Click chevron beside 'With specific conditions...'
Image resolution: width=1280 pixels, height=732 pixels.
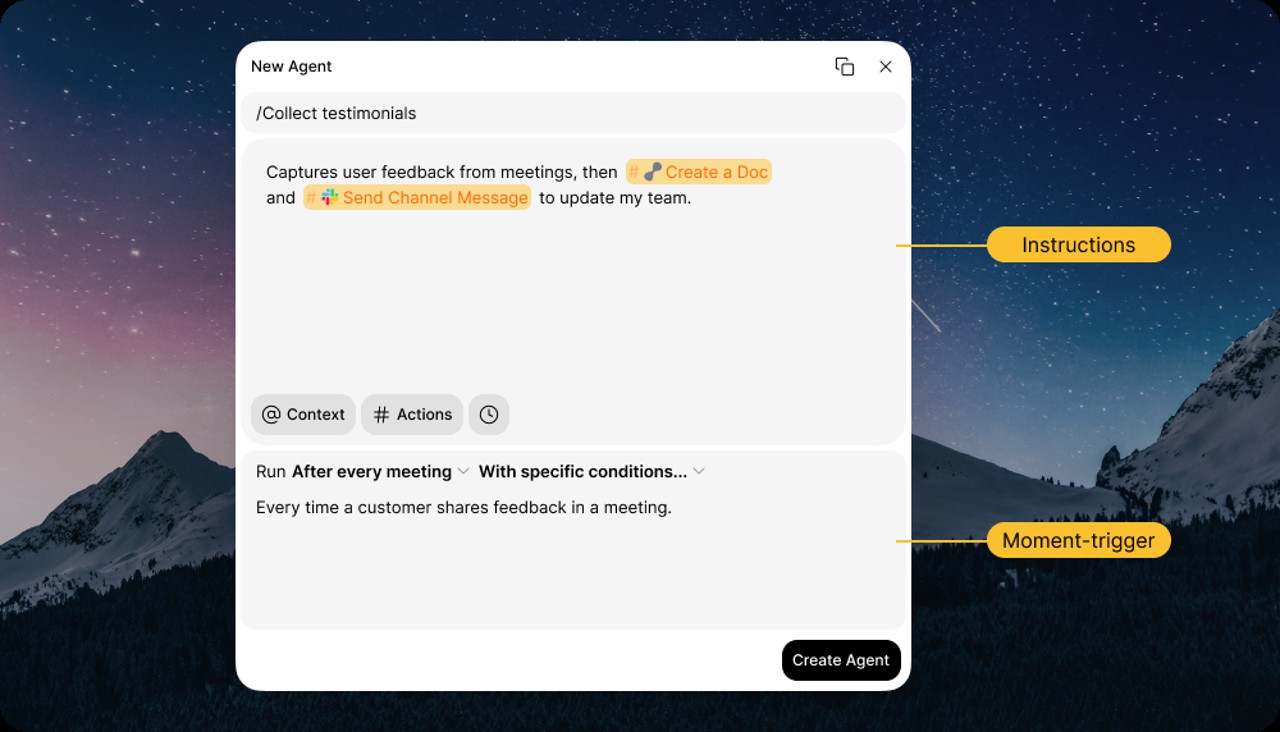[x=699, y=472]
